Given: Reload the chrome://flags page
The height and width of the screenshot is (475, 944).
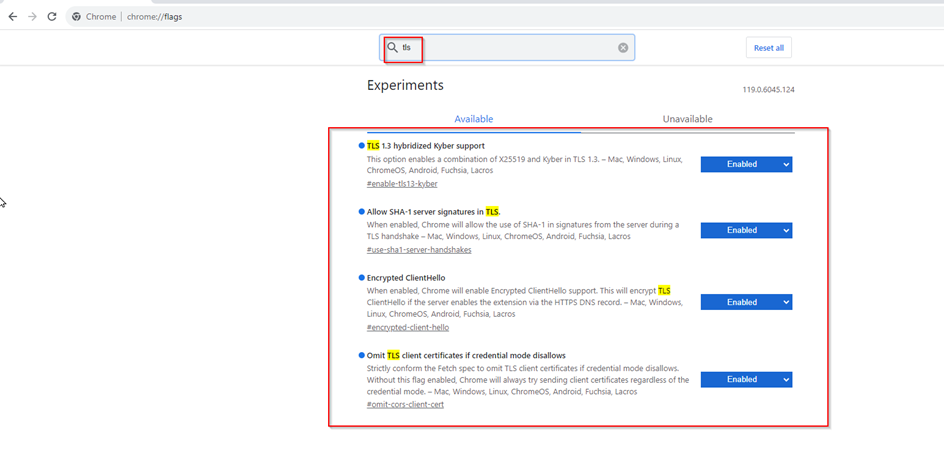Looking at the screenshot, I should pos(52,17).
